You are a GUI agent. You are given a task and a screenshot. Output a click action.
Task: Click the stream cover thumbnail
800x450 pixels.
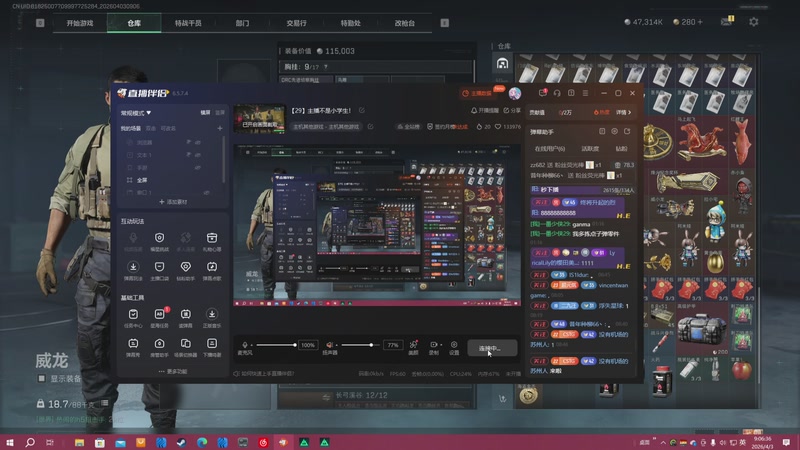[x=259, y=119]
